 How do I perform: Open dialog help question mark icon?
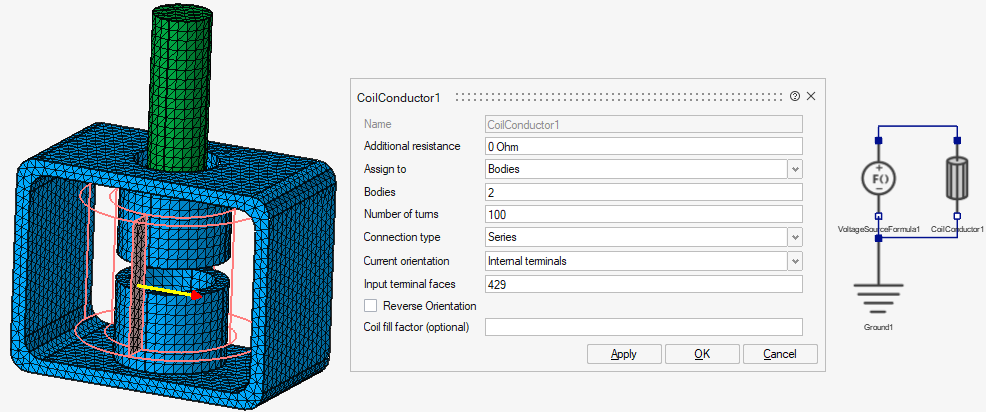pos(795,97)
